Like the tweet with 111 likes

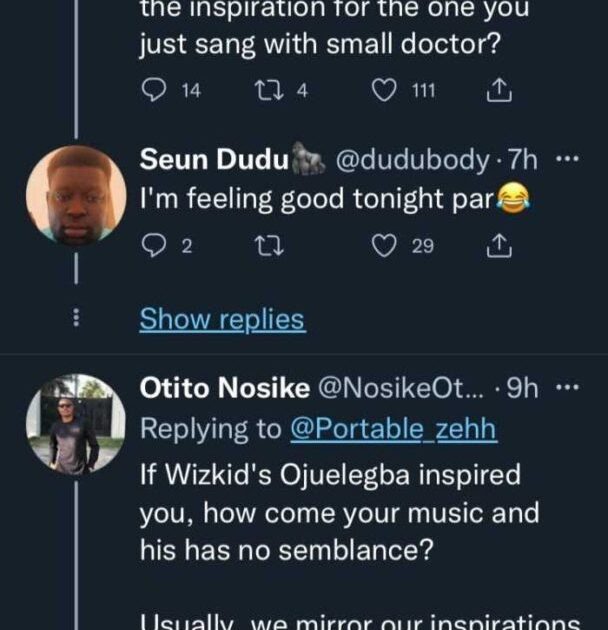click(385, 92)
